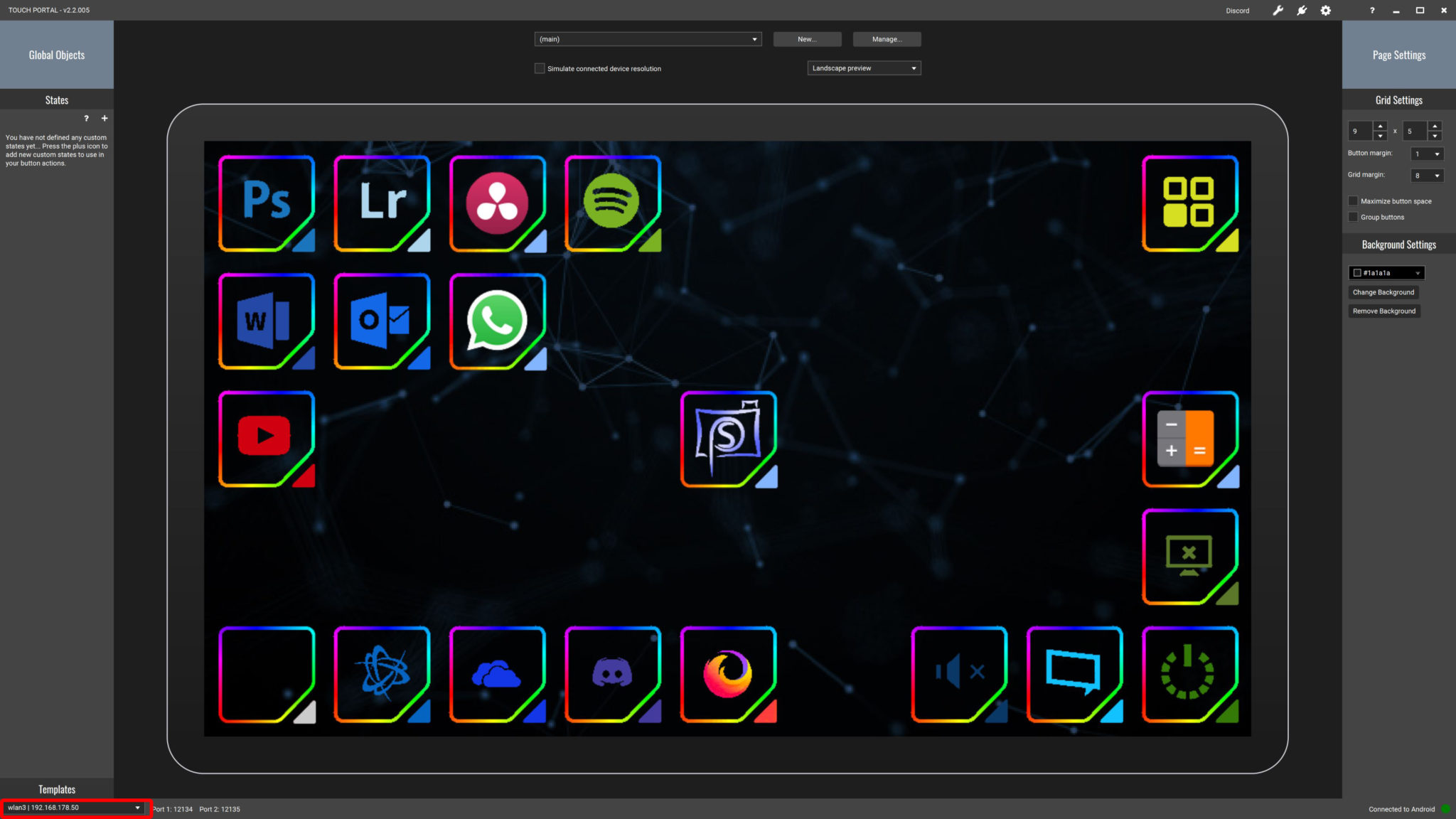Select the Microsoft Word button

point(267,321)
